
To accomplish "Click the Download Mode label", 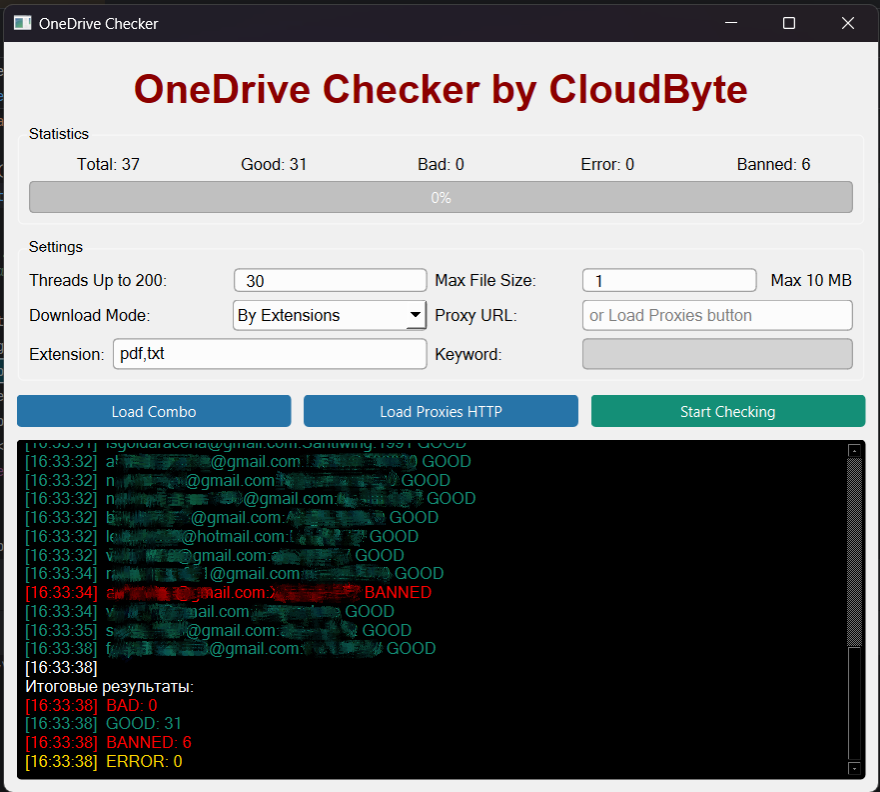I will click(90, 315).
